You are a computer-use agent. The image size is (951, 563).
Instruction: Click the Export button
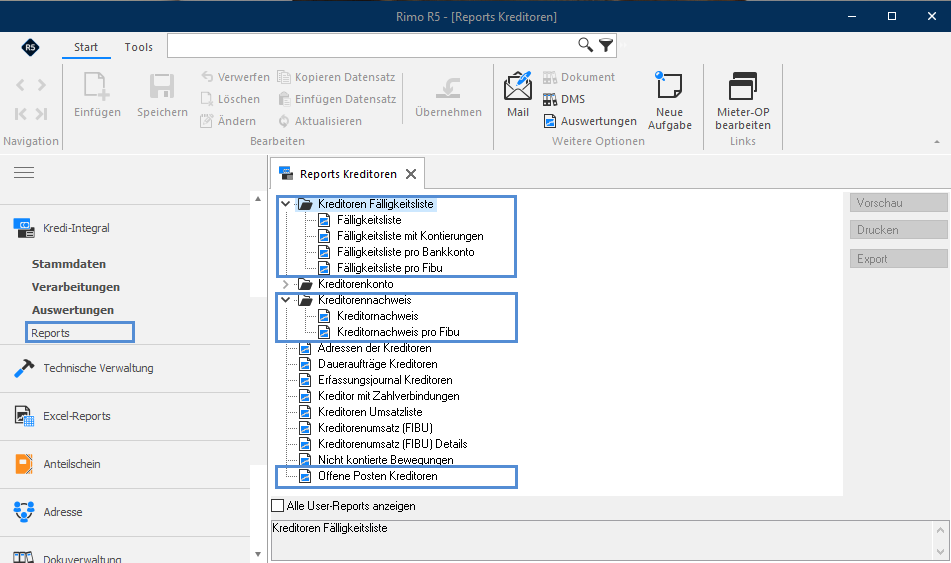click(898, 258)
